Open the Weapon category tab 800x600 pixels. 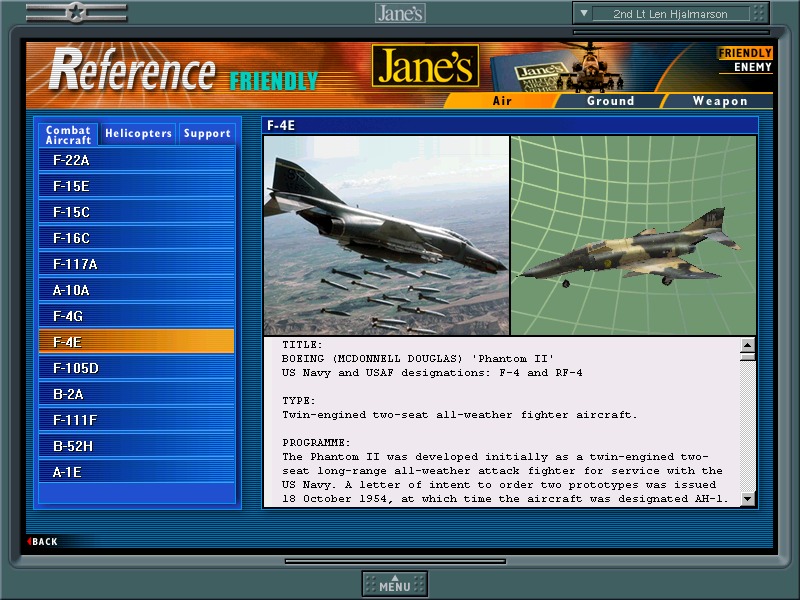pos(720,101)
